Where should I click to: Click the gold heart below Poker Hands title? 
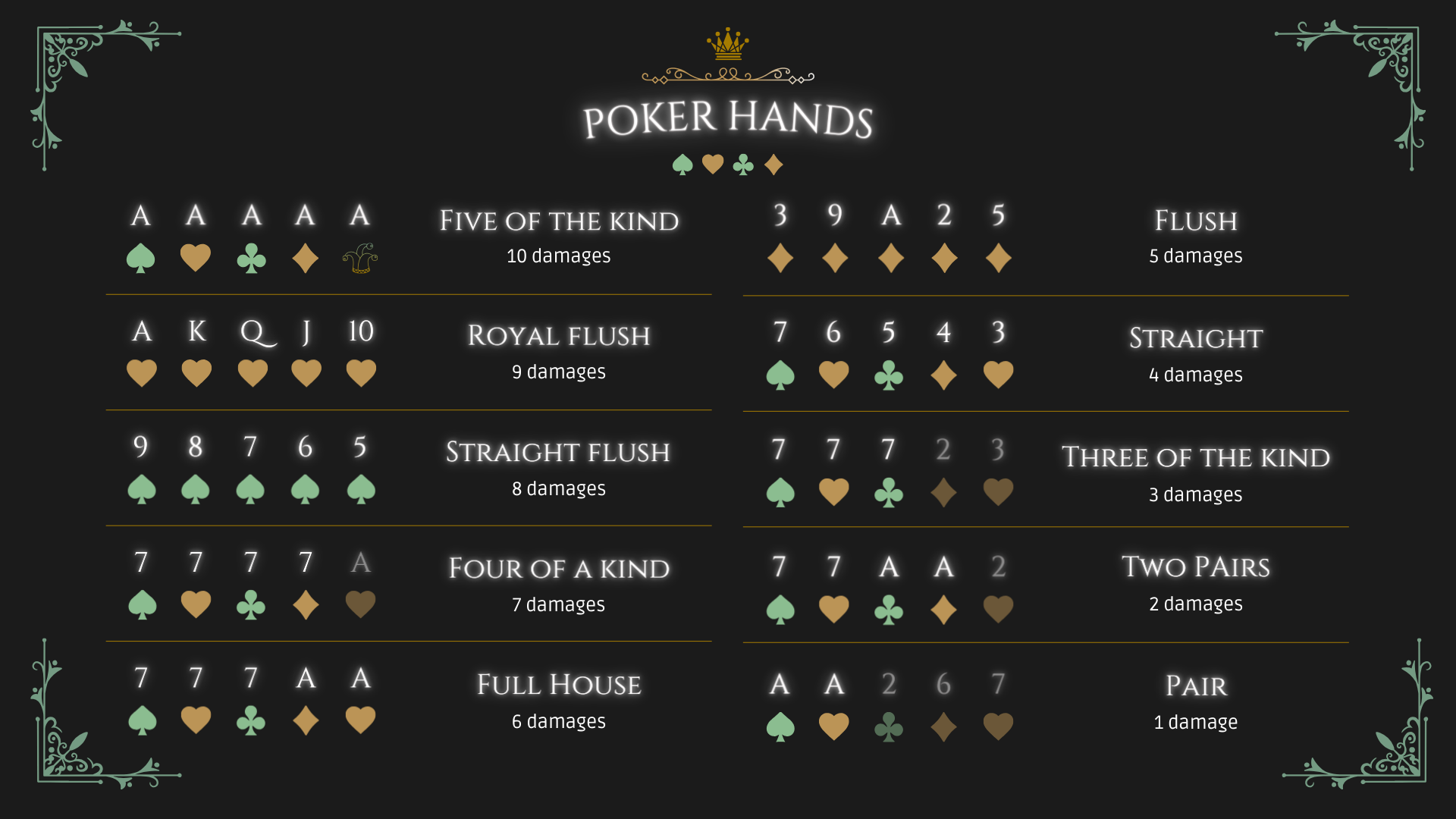click(713, 165)
